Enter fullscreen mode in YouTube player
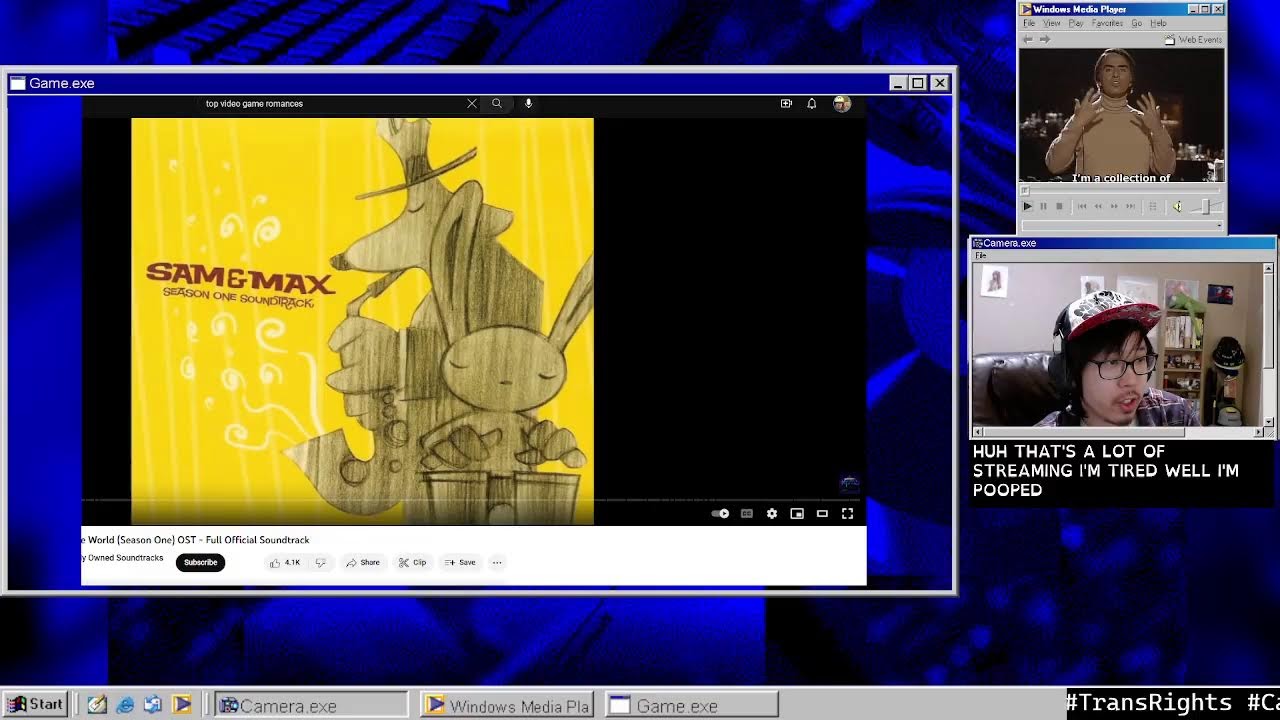The width and height of the screenshot is (1280, 720). [x=847, y=514]
